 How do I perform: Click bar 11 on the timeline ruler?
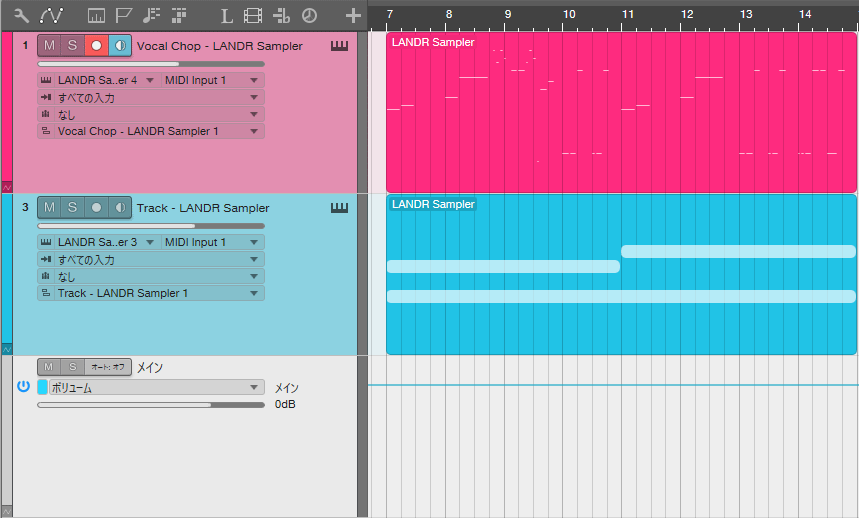(x=628, y=15)
